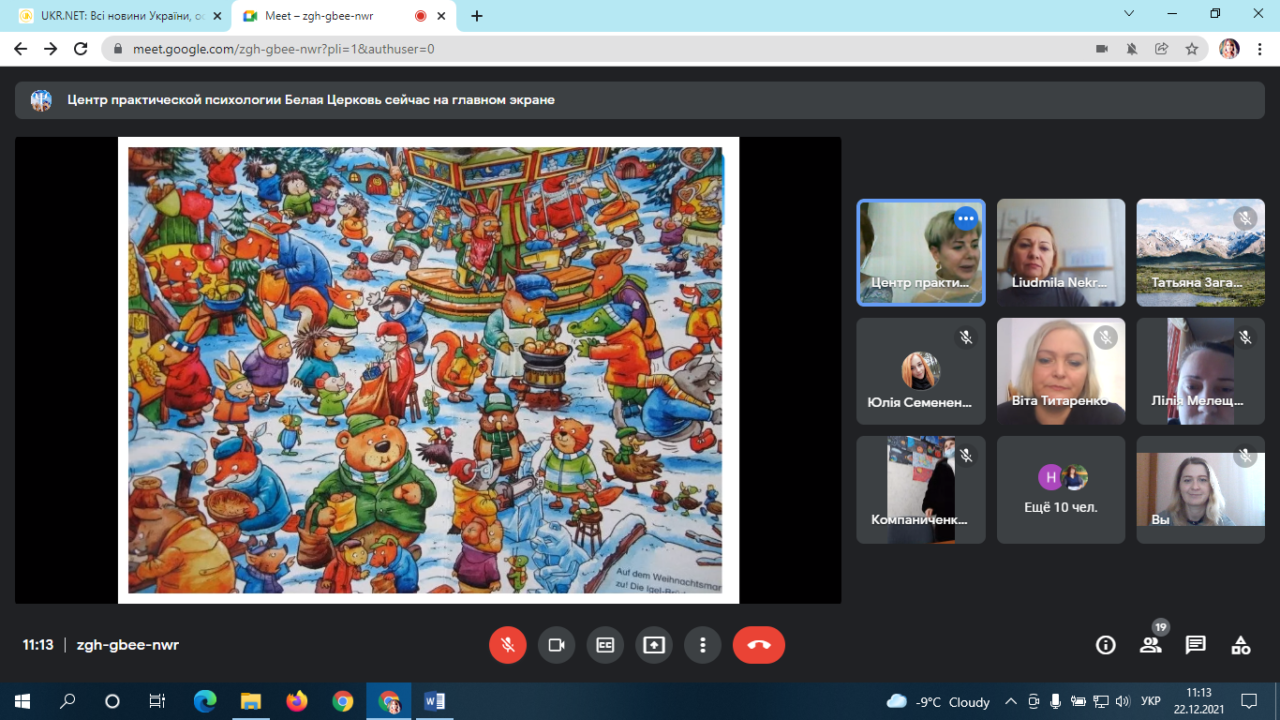1280x720 pixels.
Task: Toggle the camera in Meet controls
Action: [557, 645]
